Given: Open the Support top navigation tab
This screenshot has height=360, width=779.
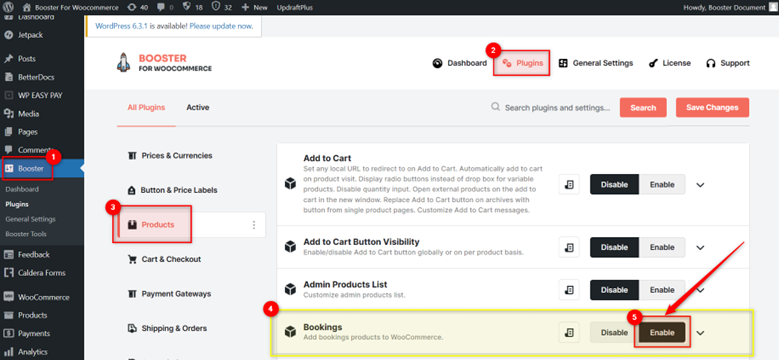Looking at the screenshot, I should (728, 63).
